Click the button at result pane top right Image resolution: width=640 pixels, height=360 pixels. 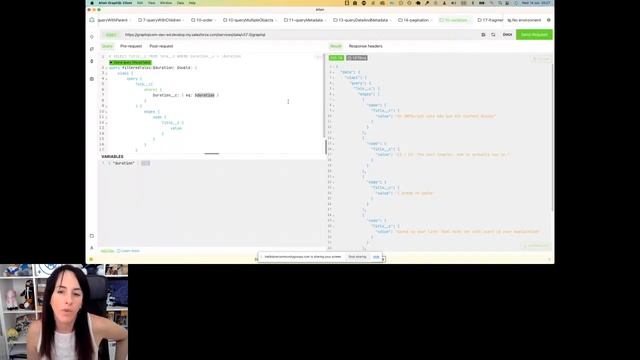(541, 59)
